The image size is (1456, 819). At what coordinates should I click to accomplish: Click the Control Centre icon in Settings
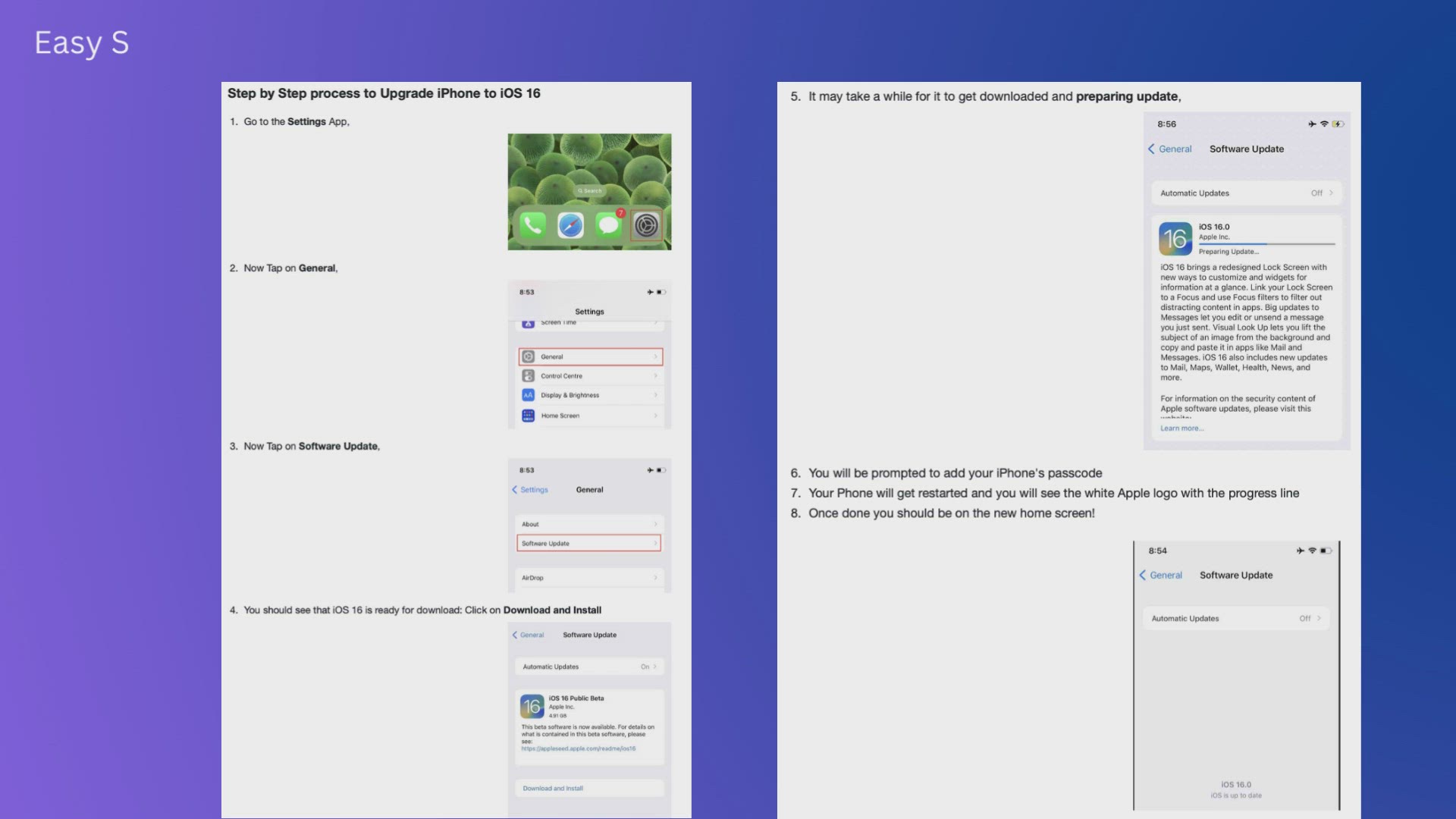[529, 376]
